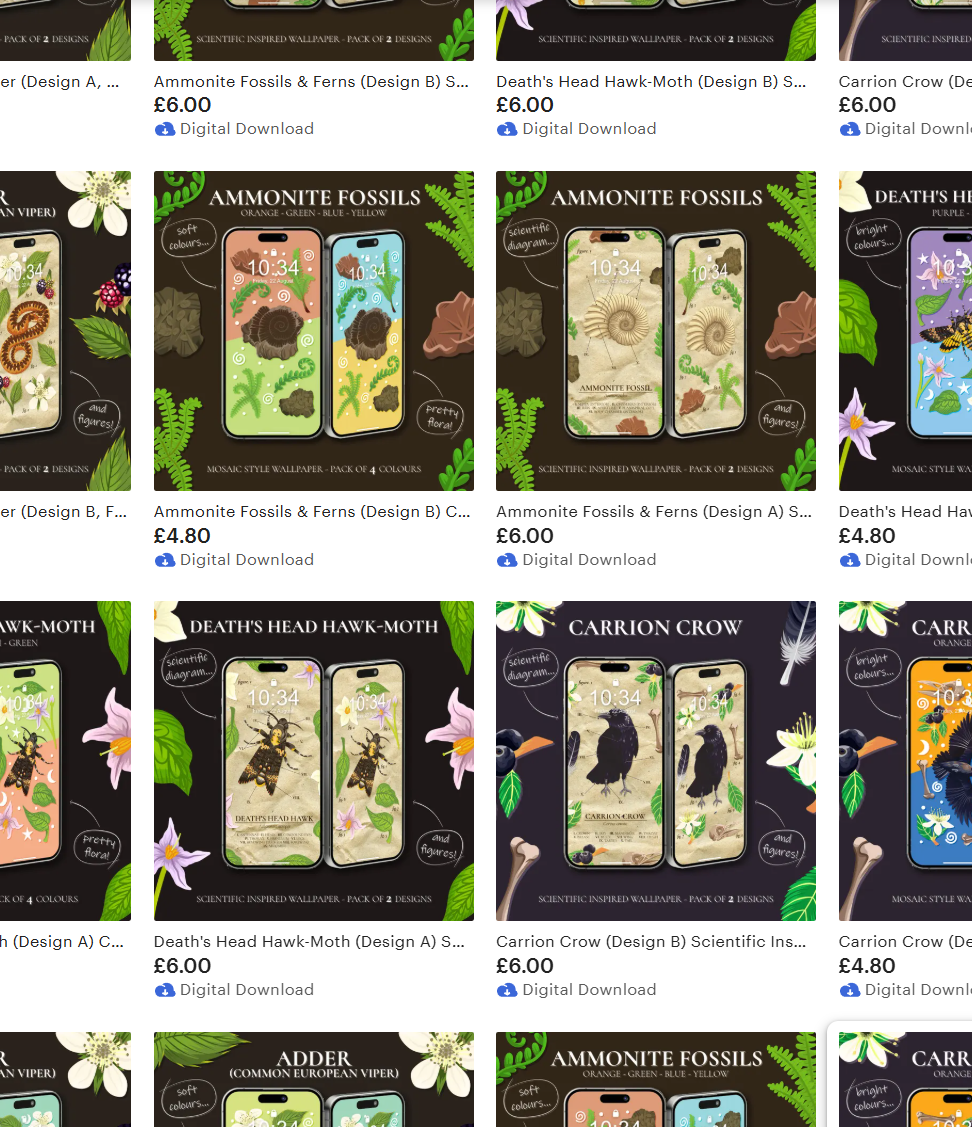972x1127 pixels.
Task: Click the cloud icon beneath top Ammonite Design B S… listing
Action: coord(165,129)
